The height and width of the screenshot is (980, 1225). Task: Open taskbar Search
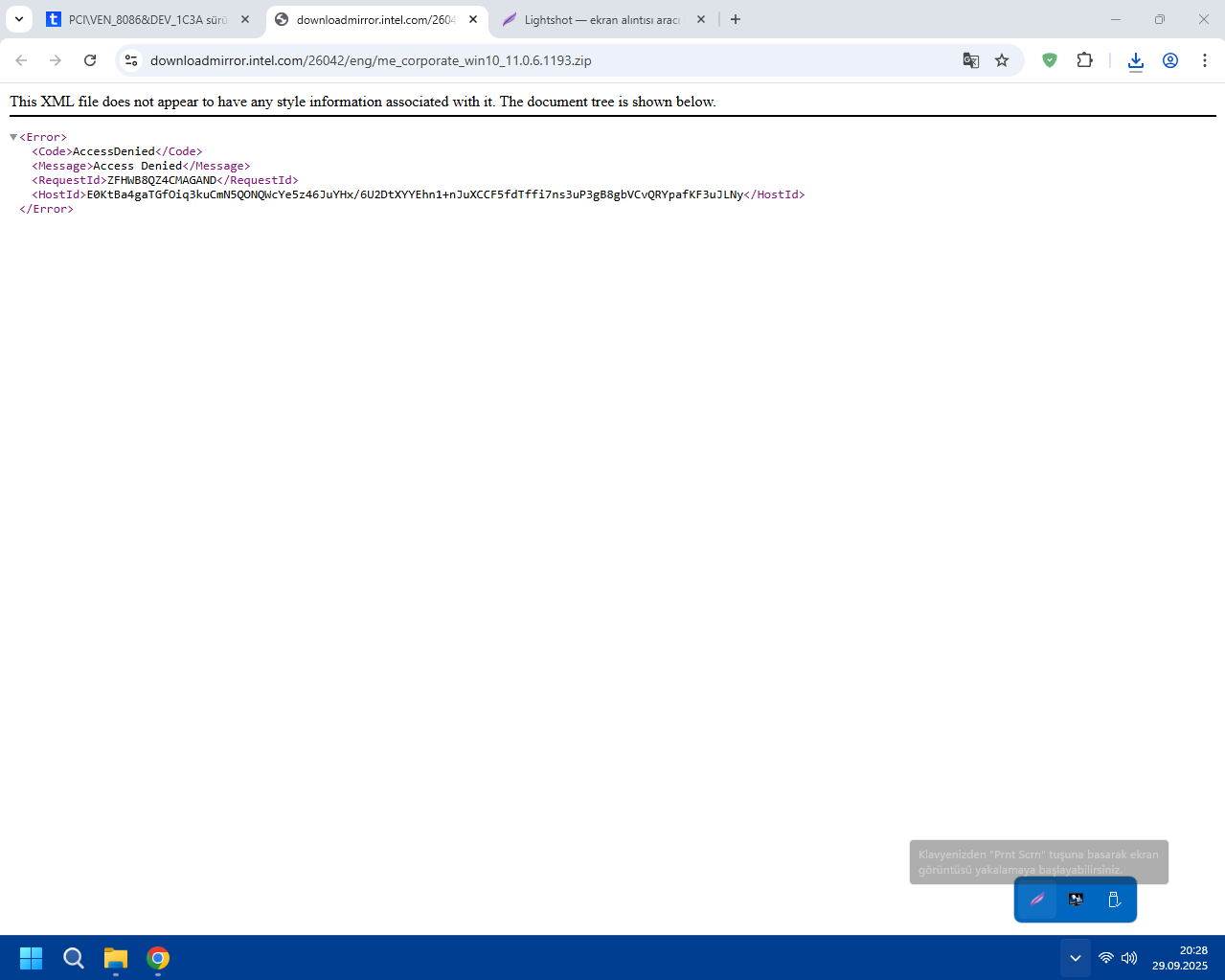point(74,958)
